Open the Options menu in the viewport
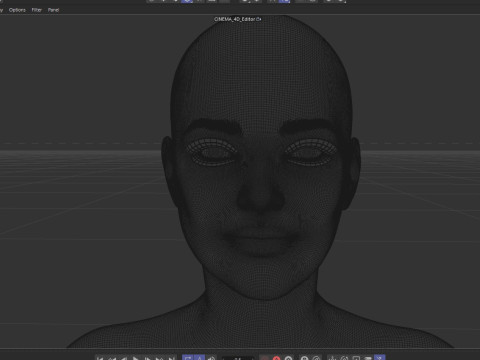Screen dimensions: 480x360 click(x=17, y=10)
